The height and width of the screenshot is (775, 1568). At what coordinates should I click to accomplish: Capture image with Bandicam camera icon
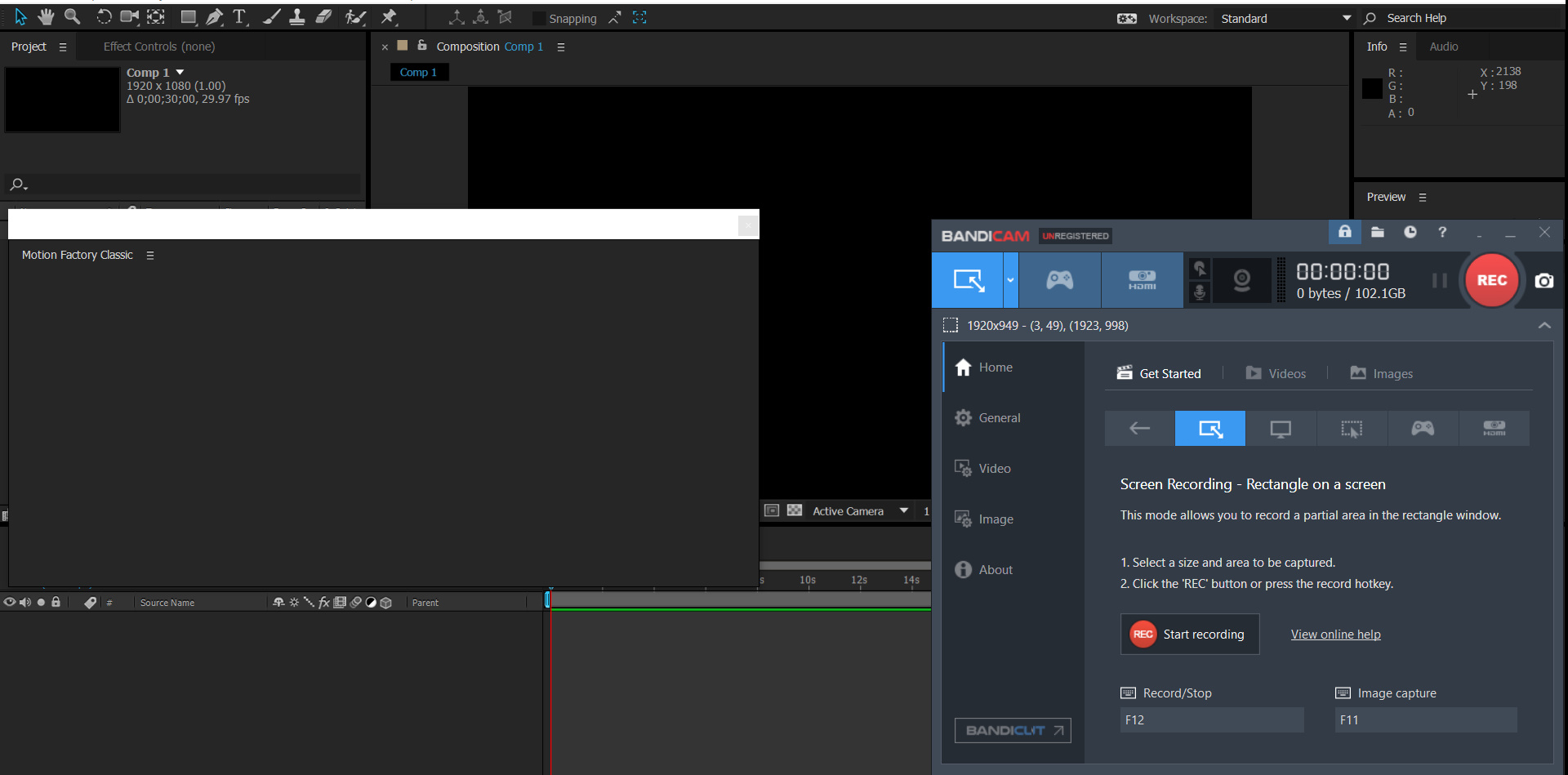pos(1544,281)
